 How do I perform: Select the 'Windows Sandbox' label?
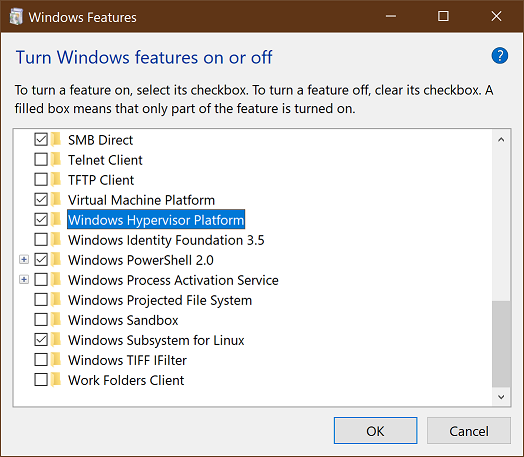(x=123, y=320)
